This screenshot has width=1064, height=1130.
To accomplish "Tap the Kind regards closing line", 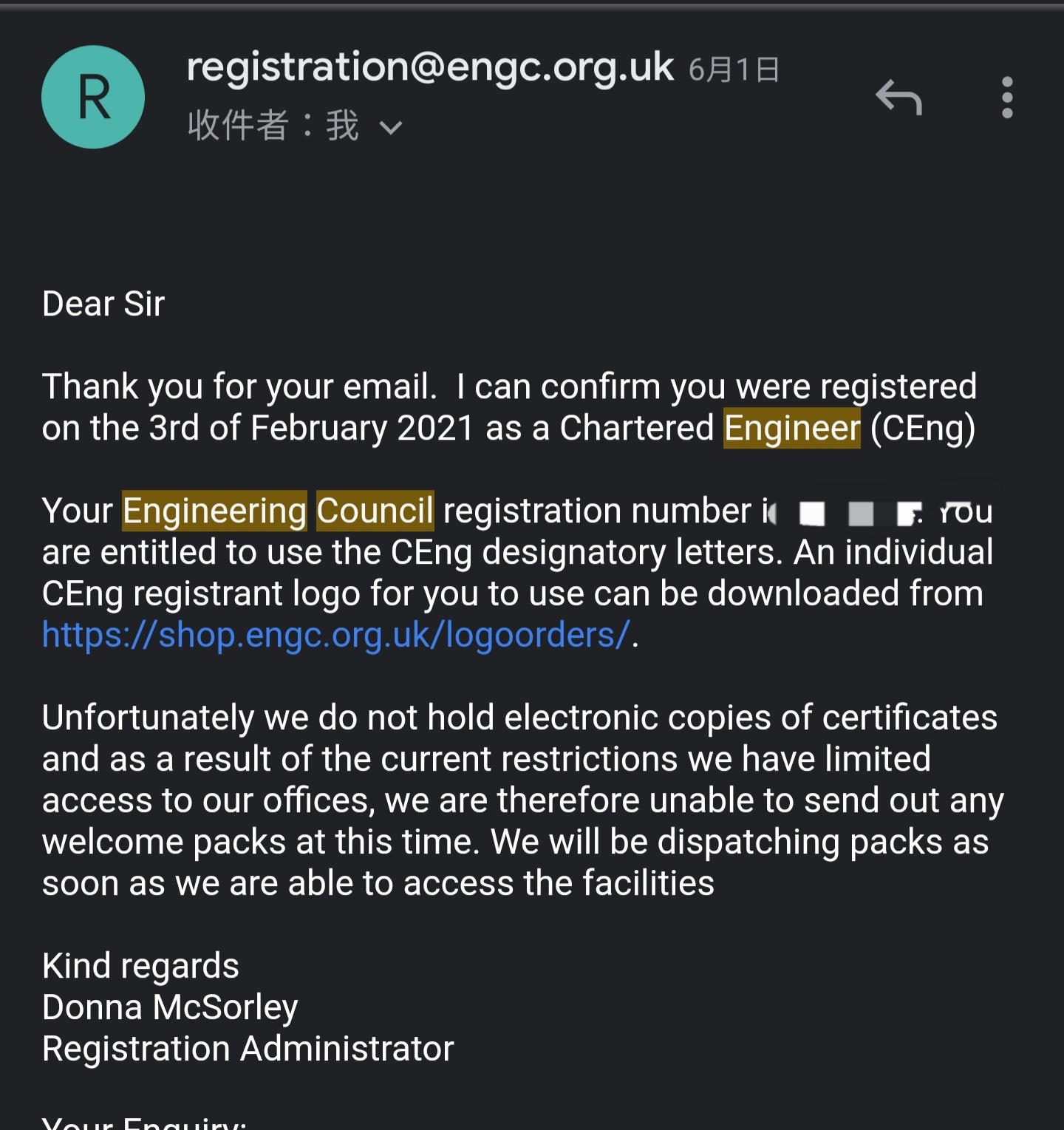I will (x=140, y=966).
